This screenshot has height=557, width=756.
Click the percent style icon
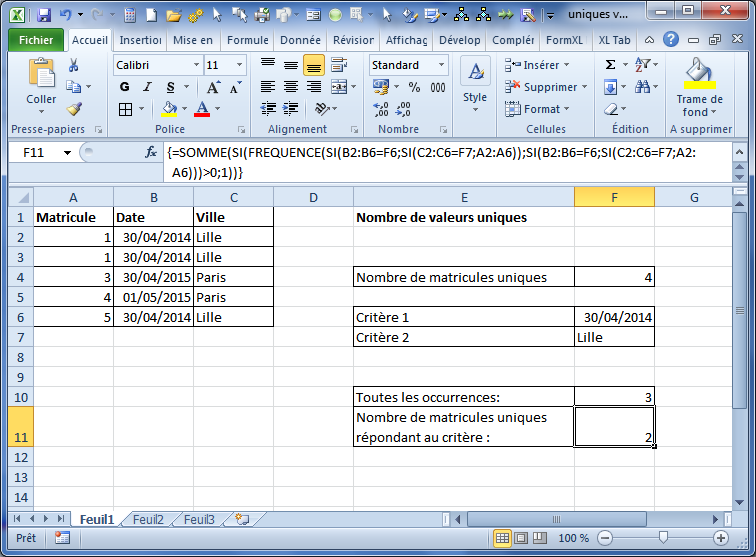[414, 87]
